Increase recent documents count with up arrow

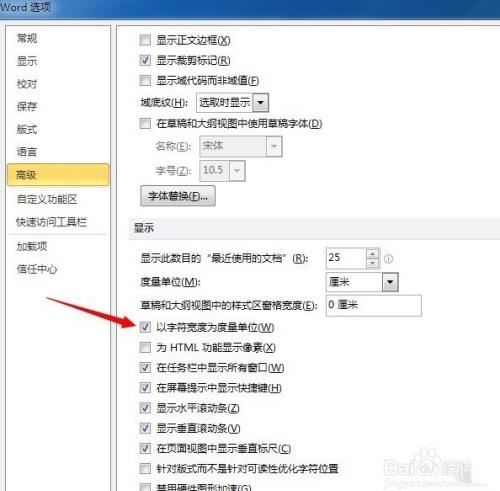373,254
